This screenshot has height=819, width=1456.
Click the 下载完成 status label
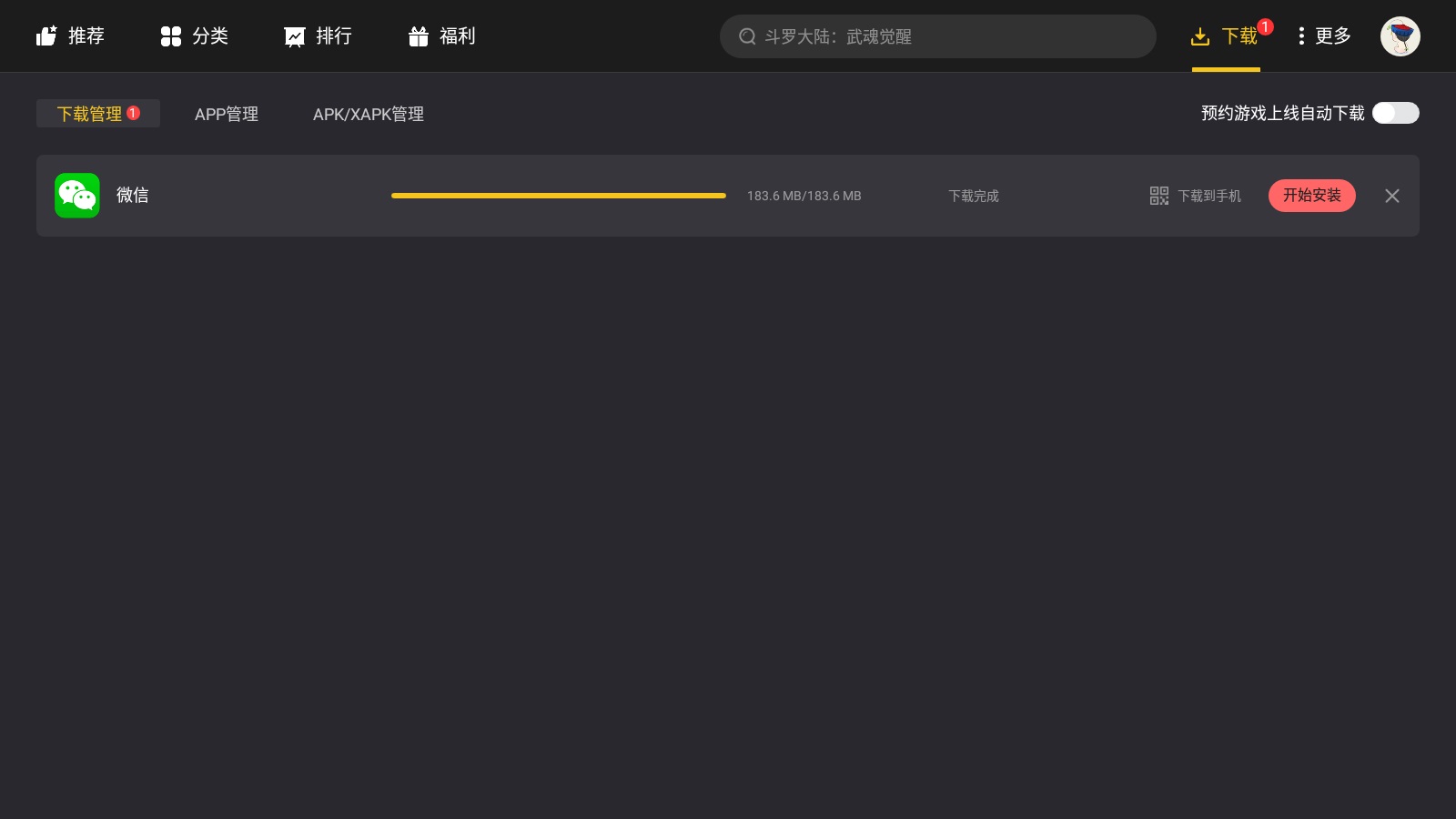point(974,196)
